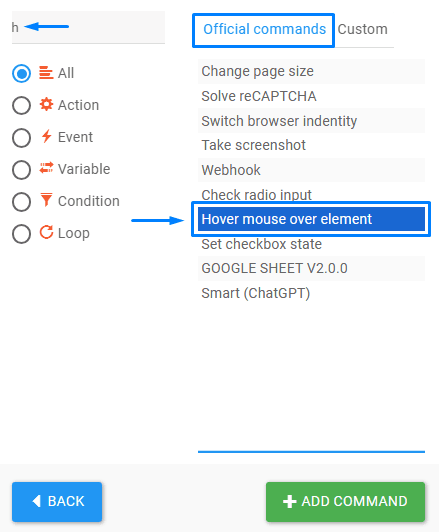Focus the search field containing h
The height and width of the screenshot is (532, 439).
click(x=88, y=27)
